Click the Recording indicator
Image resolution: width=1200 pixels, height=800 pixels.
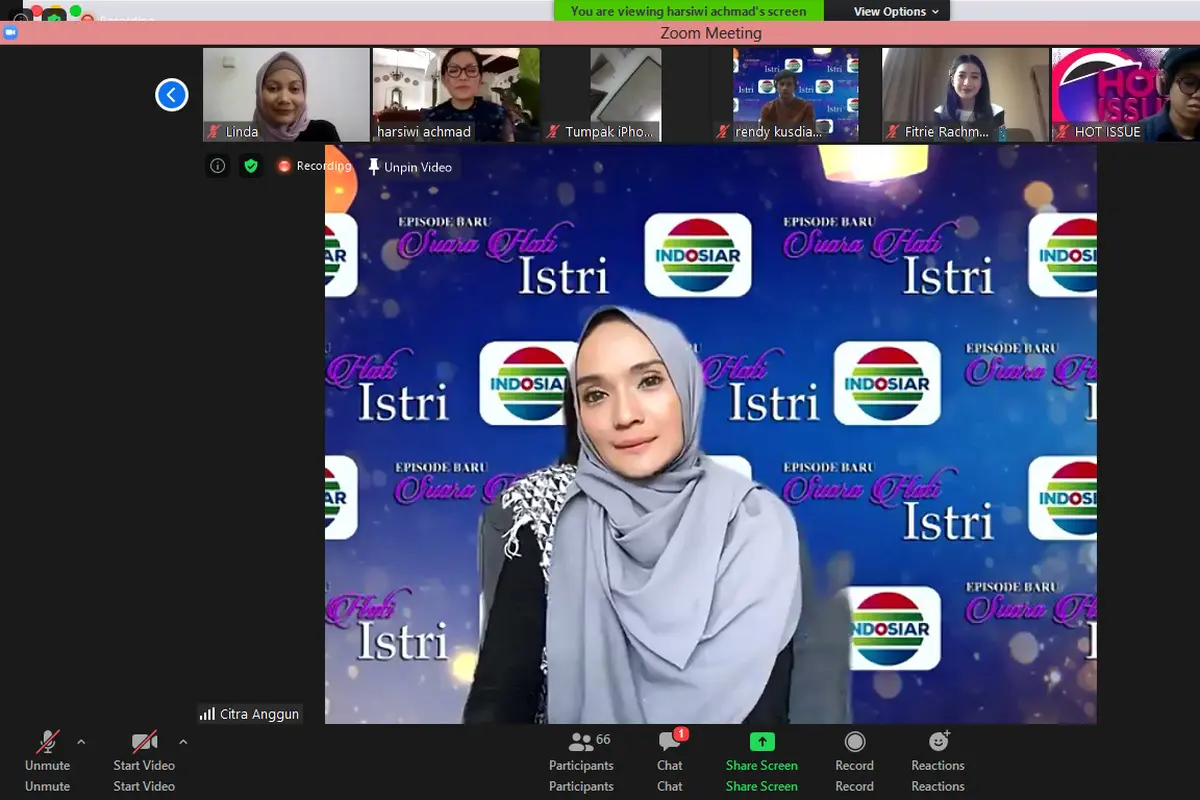tap(314, 166)
